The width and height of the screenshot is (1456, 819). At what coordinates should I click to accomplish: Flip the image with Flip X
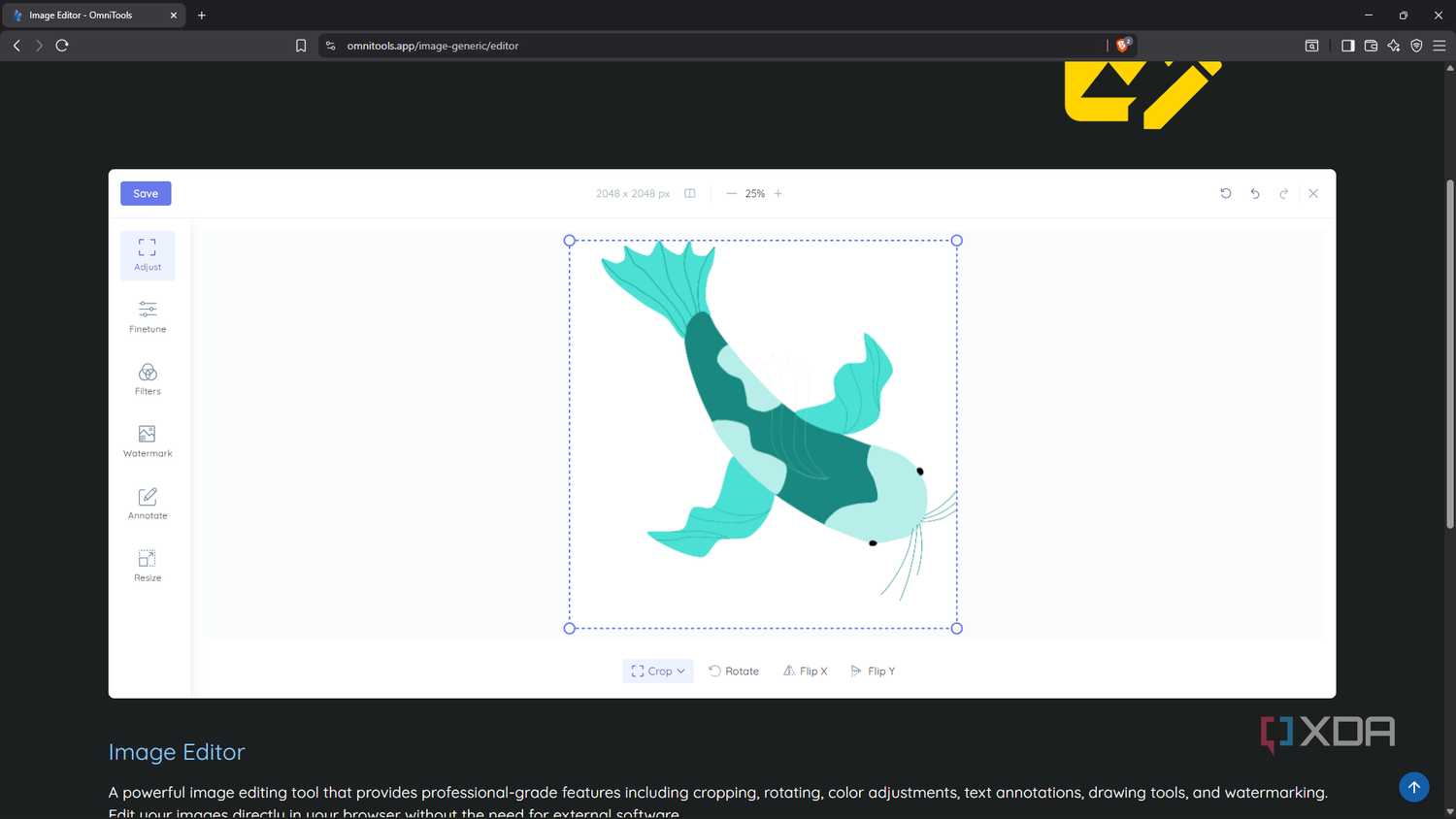pyautogui.click(x=806, y=671)
